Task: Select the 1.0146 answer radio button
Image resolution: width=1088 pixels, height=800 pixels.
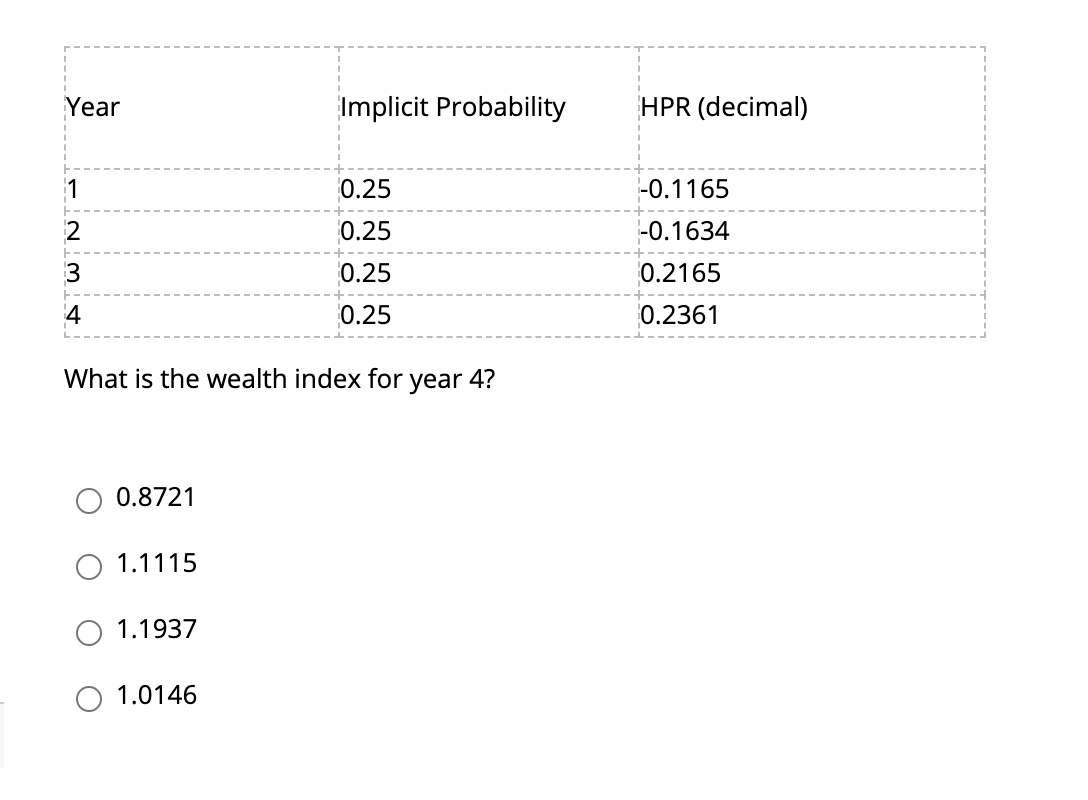Action: coord(88,698)
